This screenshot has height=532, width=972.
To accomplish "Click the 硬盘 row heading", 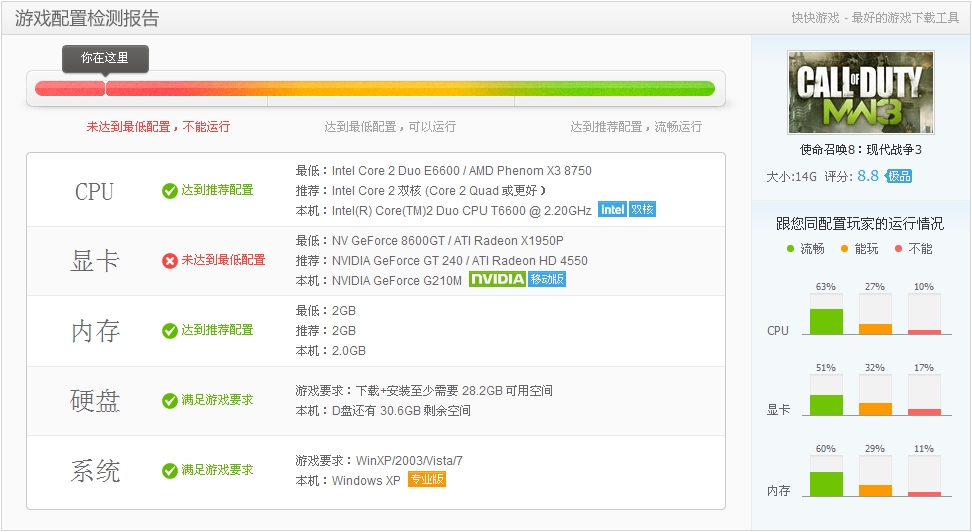I will tap(95, 401).
